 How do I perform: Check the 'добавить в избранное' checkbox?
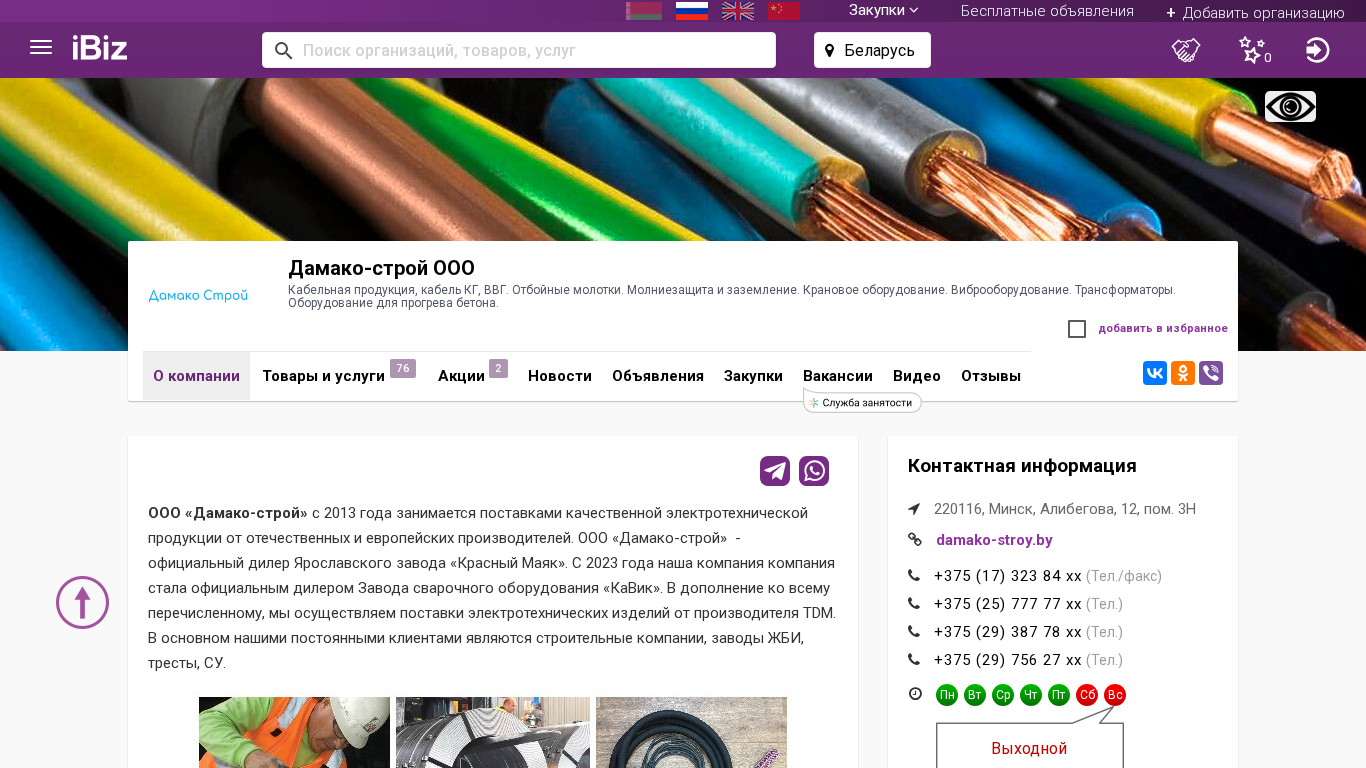click(x=1077, y=329)
